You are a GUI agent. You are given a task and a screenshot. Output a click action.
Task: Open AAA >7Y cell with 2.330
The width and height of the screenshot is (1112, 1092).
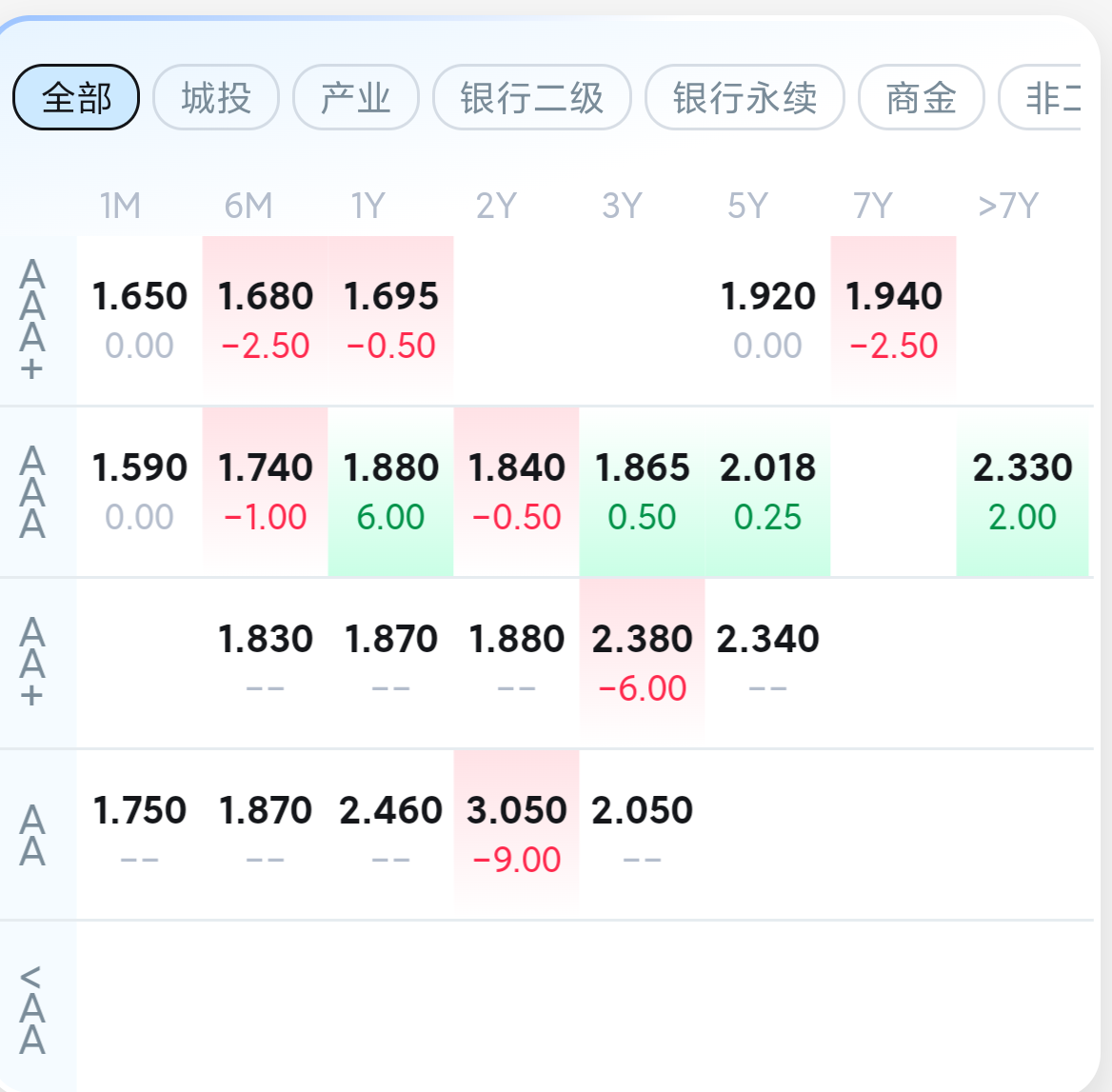click(x=1023, y=490)
